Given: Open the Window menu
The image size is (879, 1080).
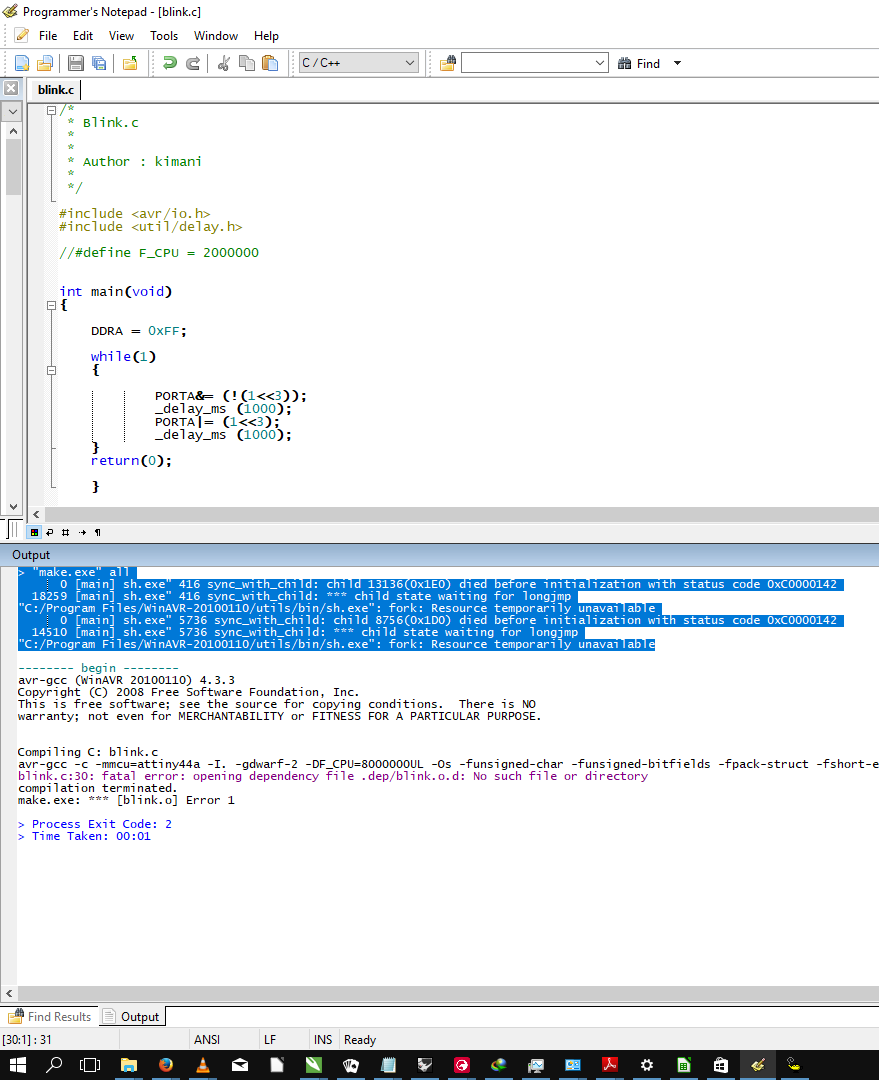Looking at the screenshot, I should (x=216, y=36).
